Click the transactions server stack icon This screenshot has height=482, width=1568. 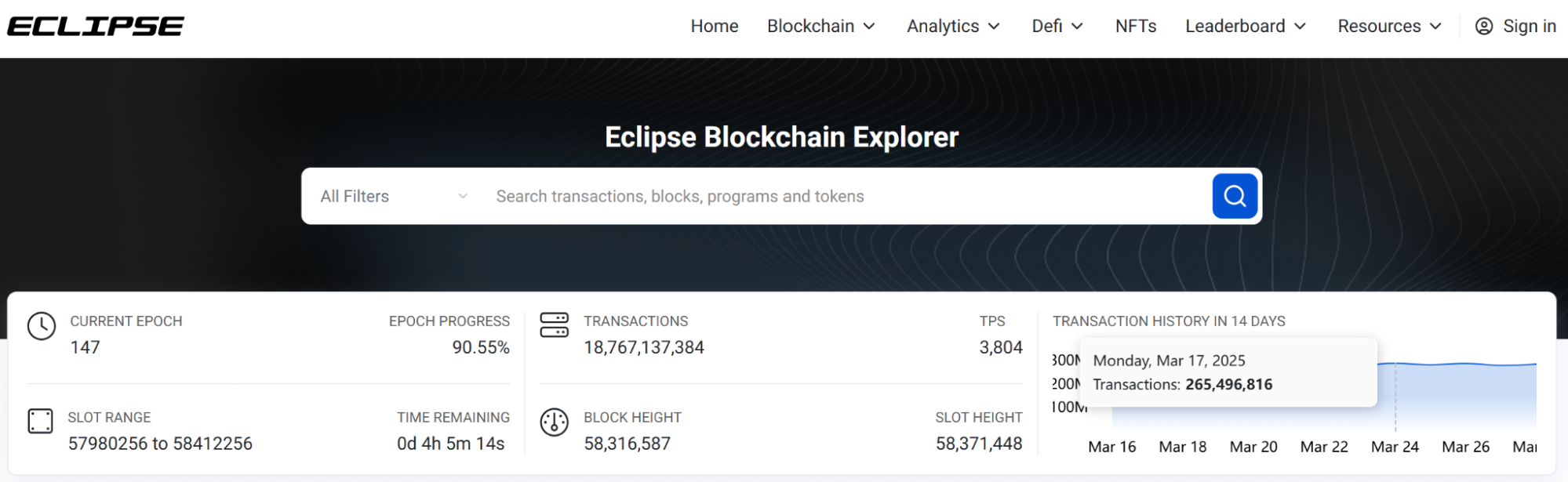coord(554,324)
